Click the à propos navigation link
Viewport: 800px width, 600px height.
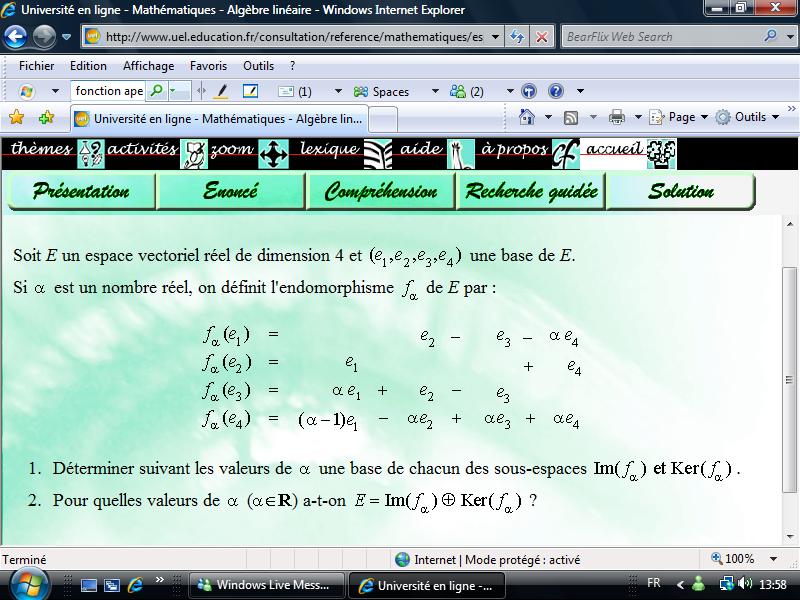click(x=514, y=149)
